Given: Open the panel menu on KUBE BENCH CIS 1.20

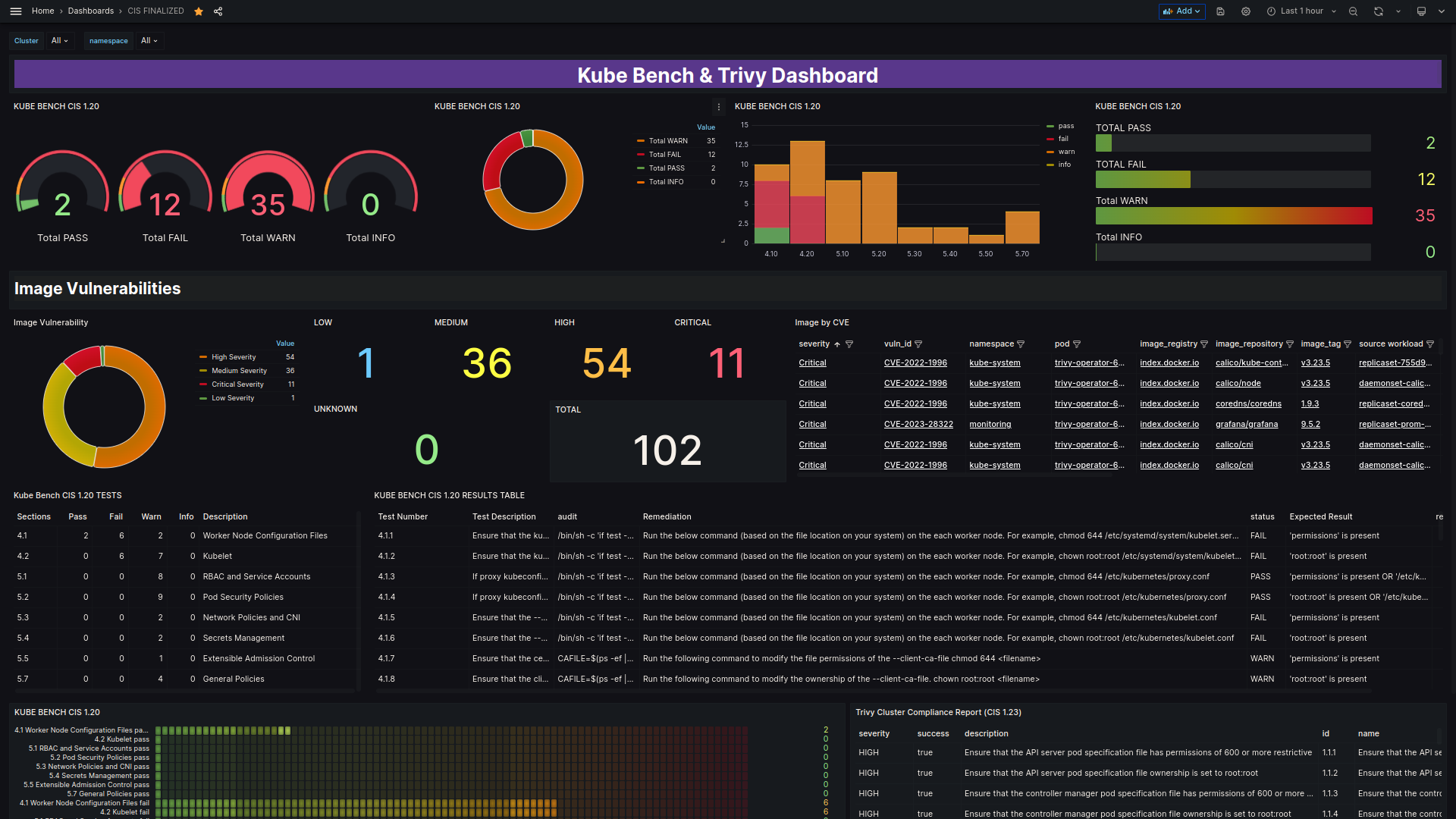Looking at the screenshot, I should (719, 106).
